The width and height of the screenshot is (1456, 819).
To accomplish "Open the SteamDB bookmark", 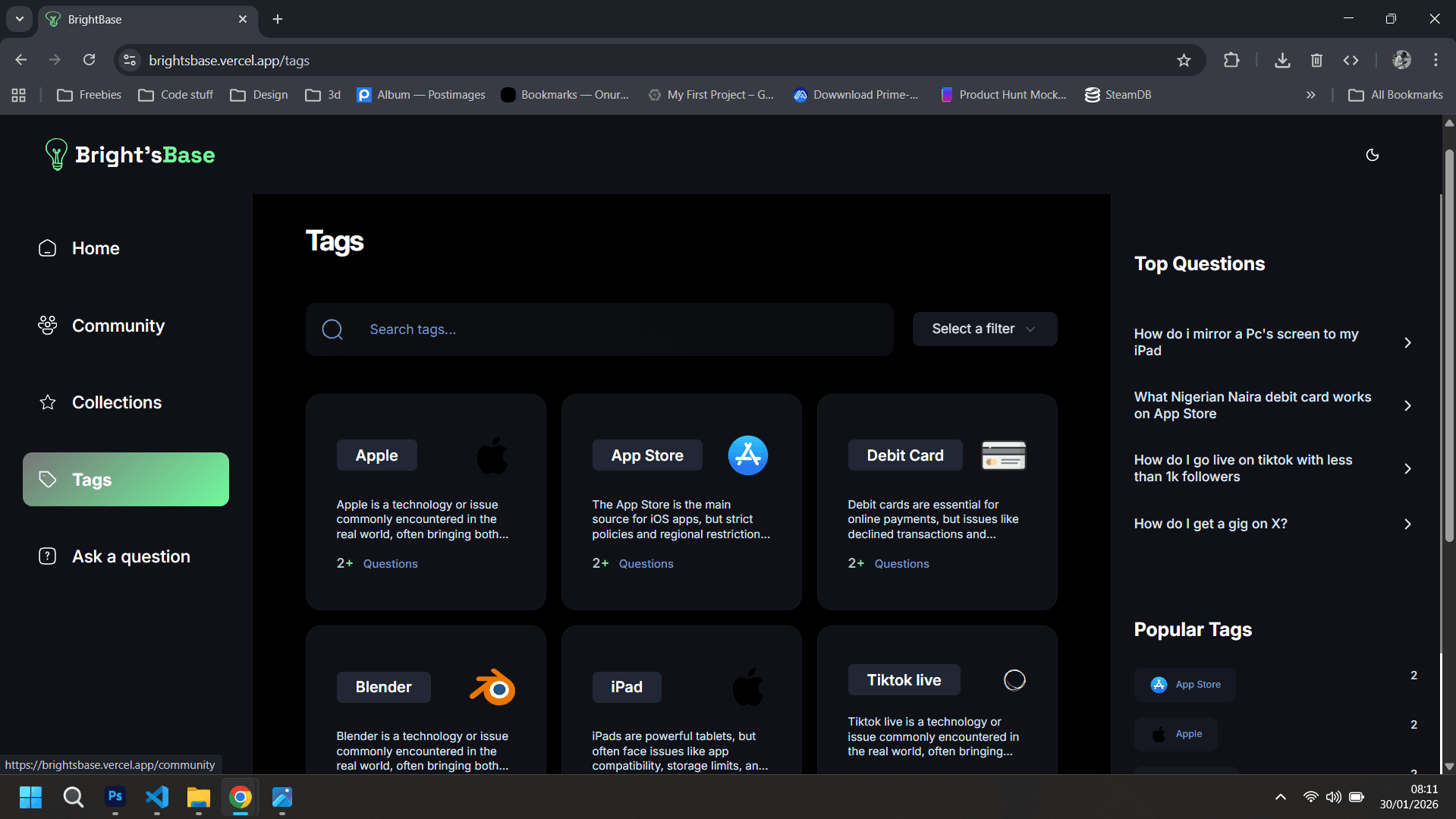I will 1117,94.
